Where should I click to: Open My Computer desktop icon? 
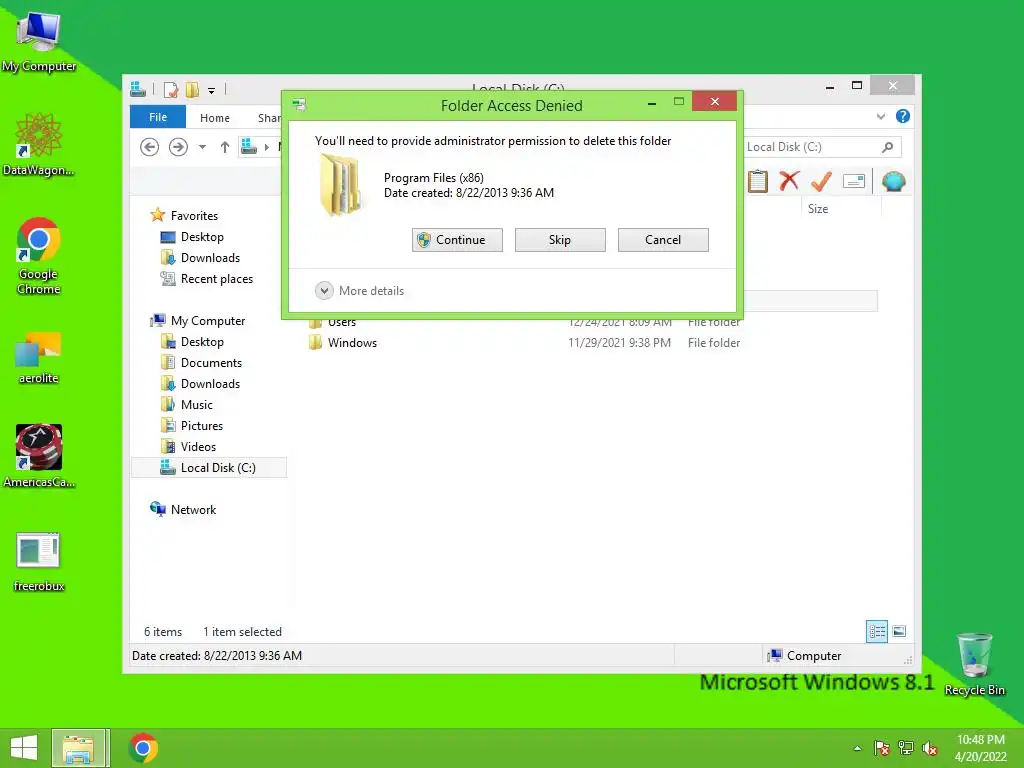click(39, 42)
